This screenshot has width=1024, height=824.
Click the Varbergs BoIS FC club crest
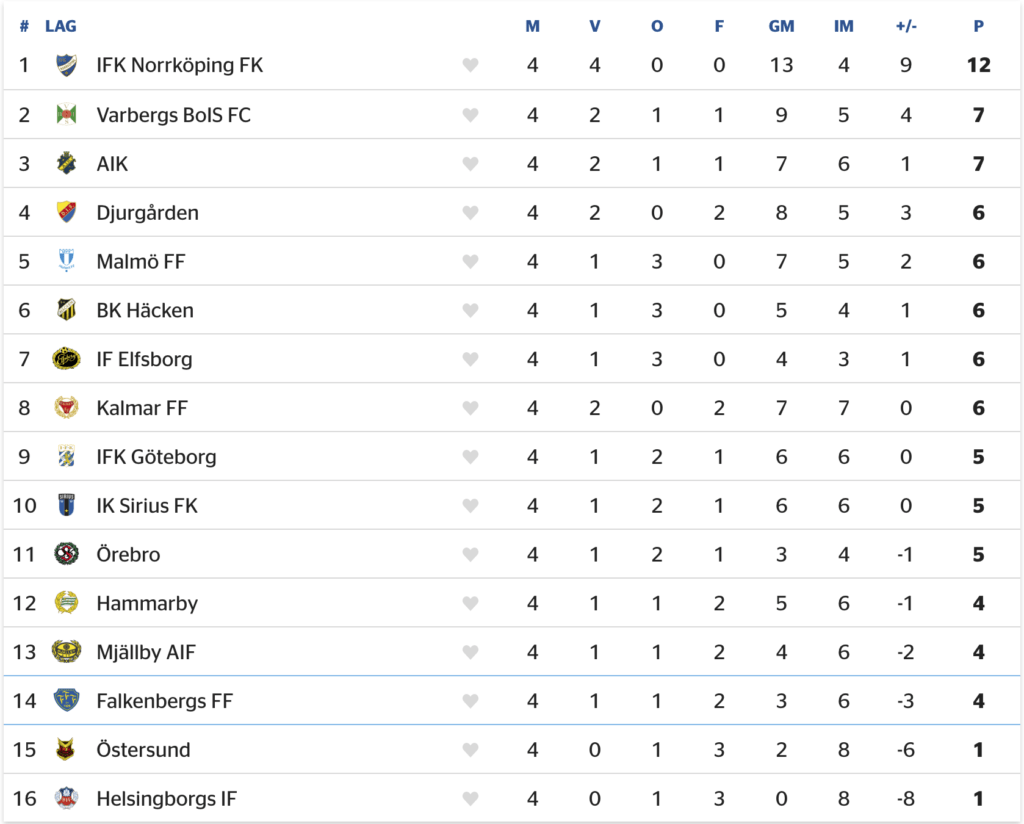coord(66,114)
